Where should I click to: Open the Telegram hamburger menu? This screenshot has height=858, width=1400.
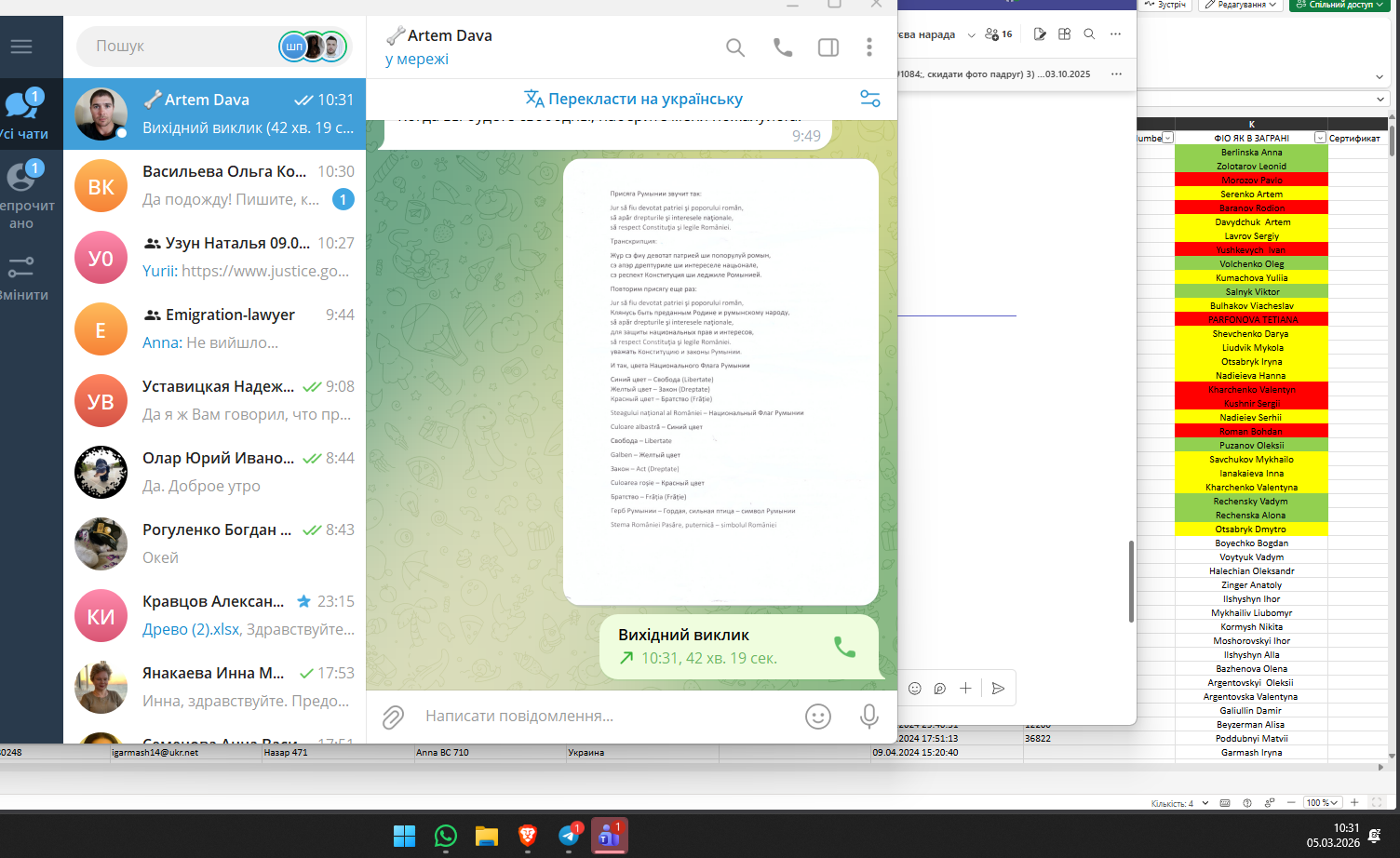click(20, 46)
